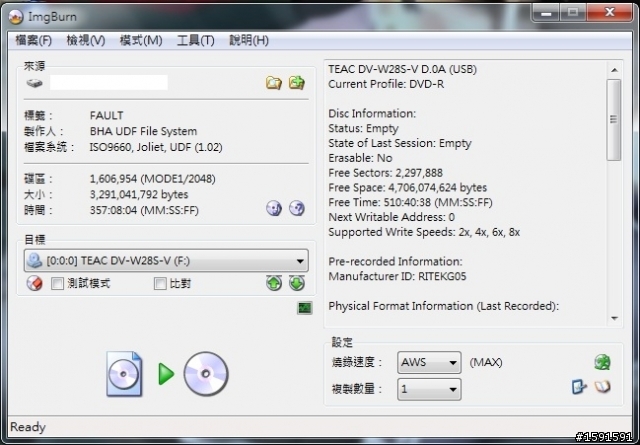This screenshot has height=445, width=640.
Task: Click the source file path input field
Action: click(x=109, y=82)
